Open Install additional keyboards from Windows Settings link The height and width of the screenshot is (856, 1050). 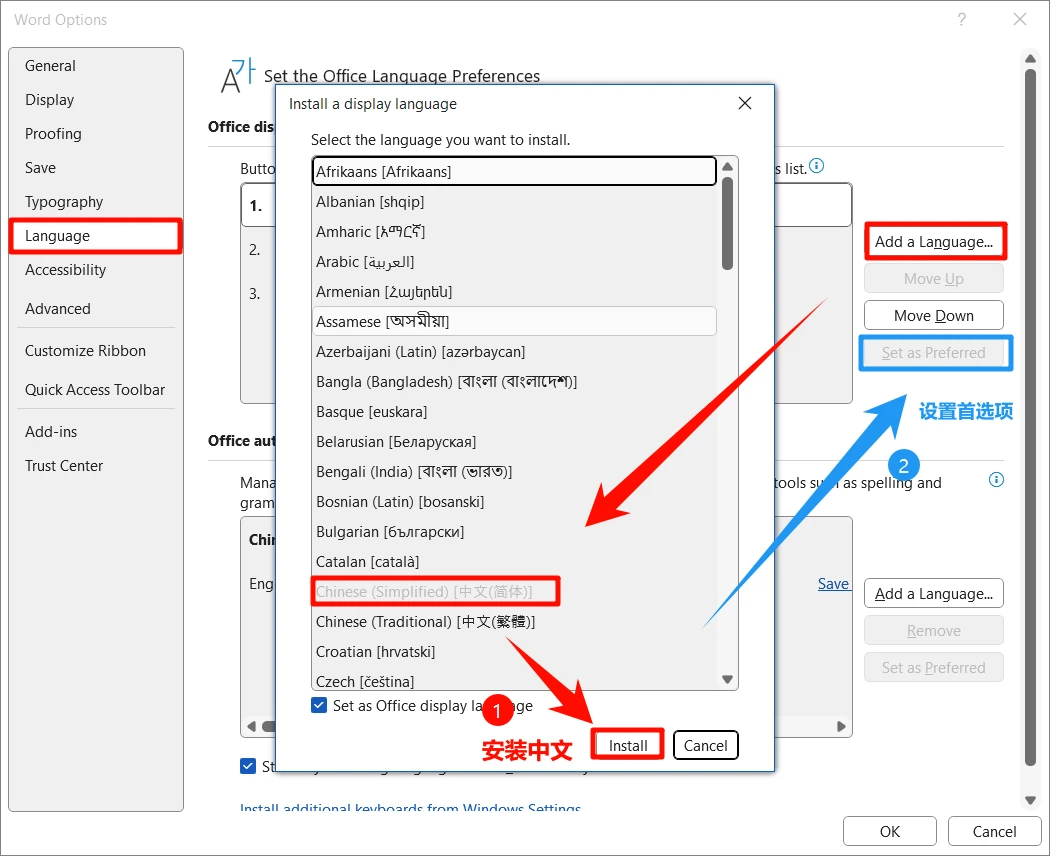(410, 808)
